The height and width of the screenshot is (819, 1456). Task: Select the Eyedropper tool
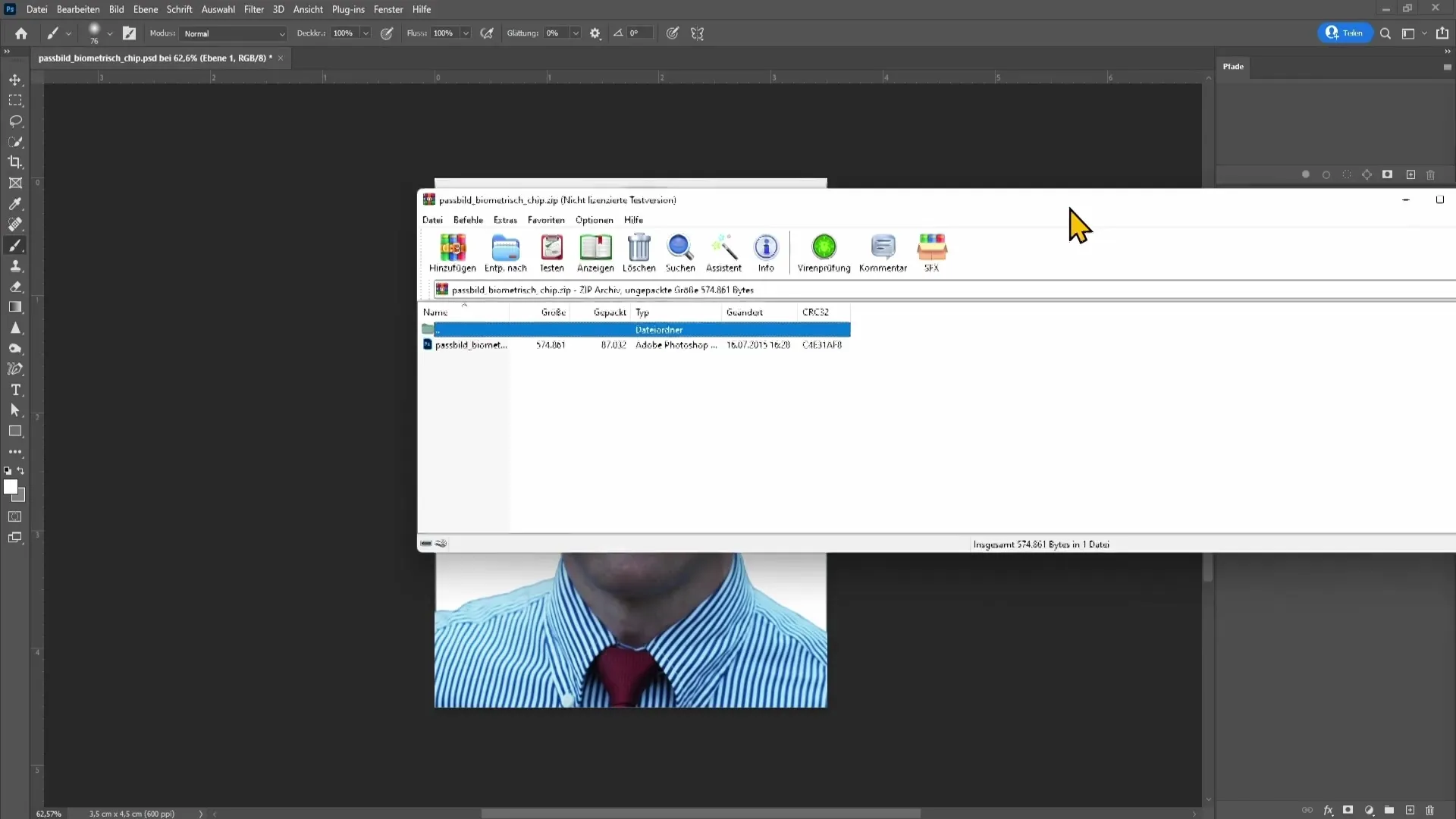point(15,204)
